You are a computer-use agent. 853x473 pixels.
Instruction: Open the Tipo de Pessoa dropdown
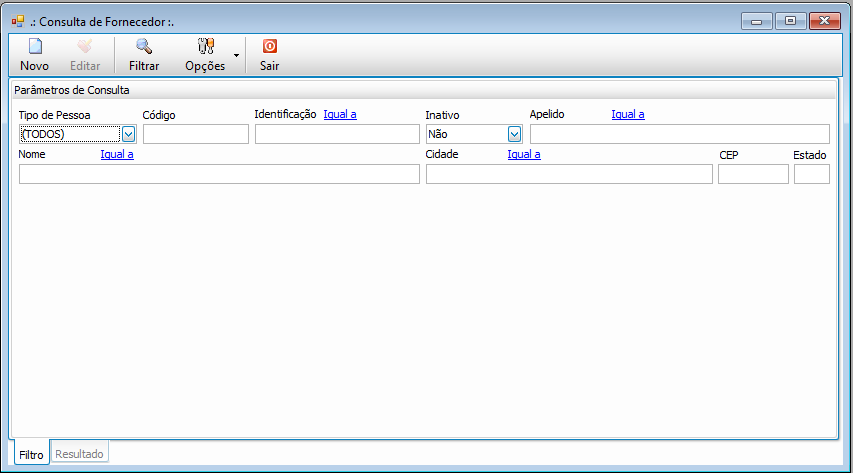click(x=128, y=134)
